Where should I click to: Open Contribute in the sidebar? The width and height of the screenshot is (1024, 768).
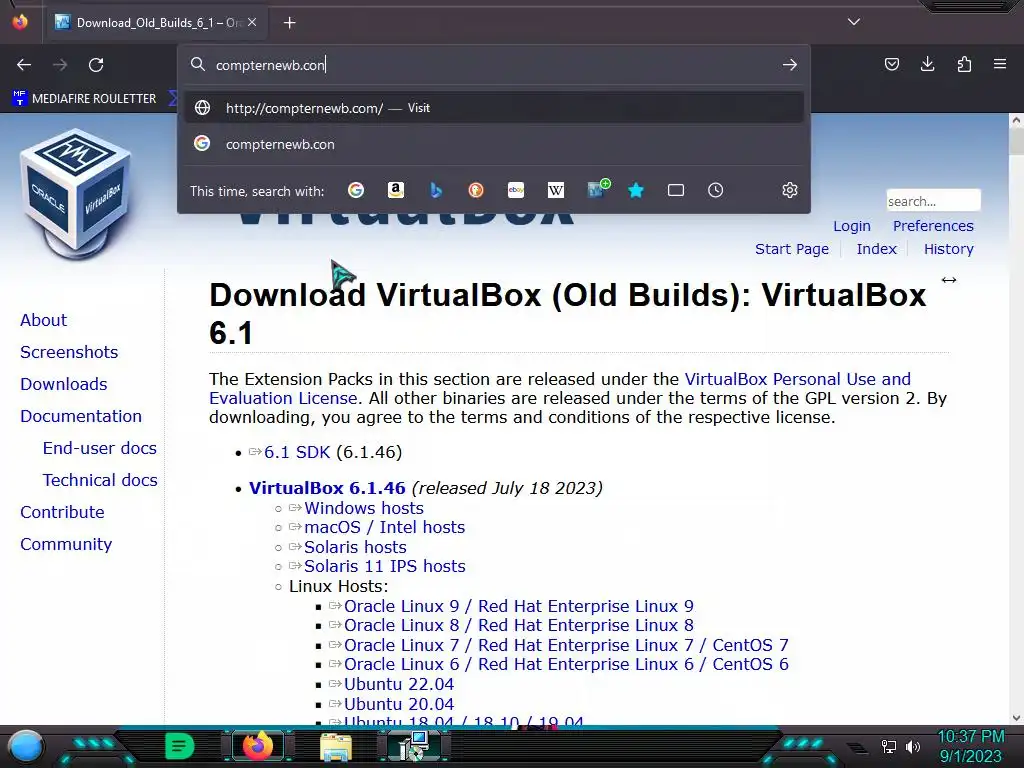62,512
